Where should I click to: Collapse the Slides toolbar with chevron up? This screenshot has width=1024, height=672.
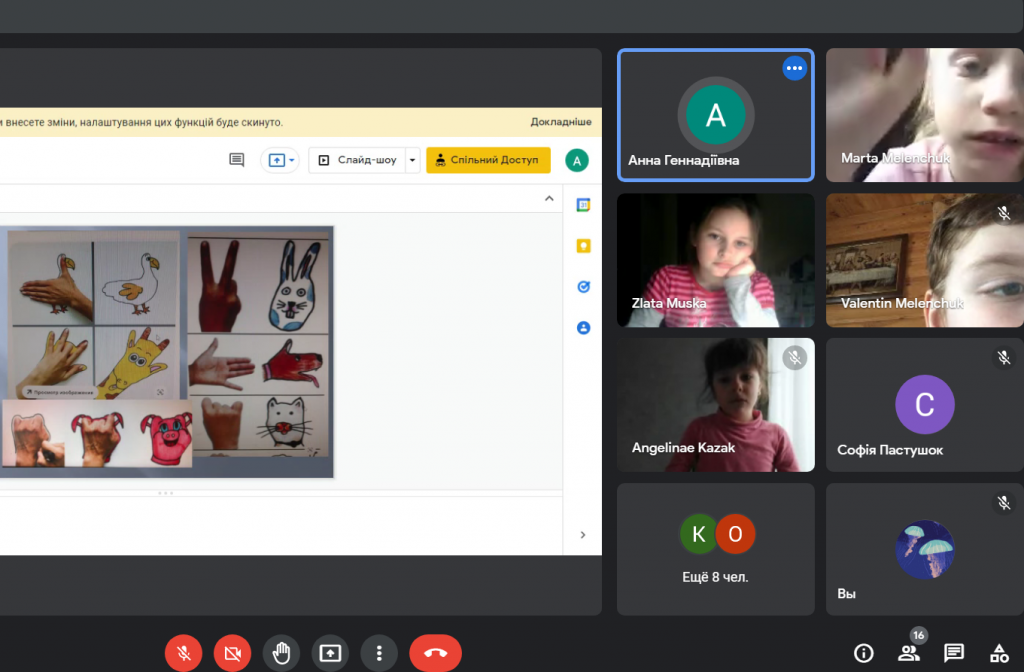tap(548, 199)
